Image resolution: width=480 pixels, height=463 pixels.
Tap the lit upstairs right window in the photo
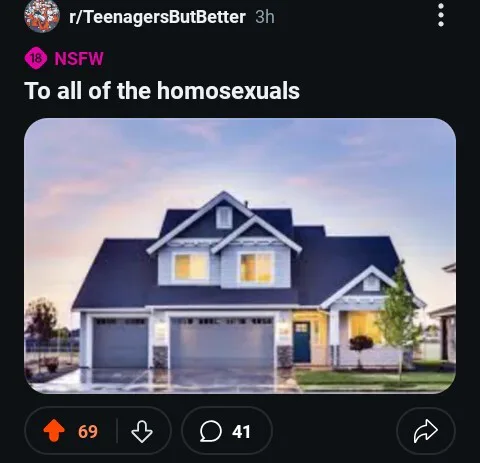(x=256, y=267)
